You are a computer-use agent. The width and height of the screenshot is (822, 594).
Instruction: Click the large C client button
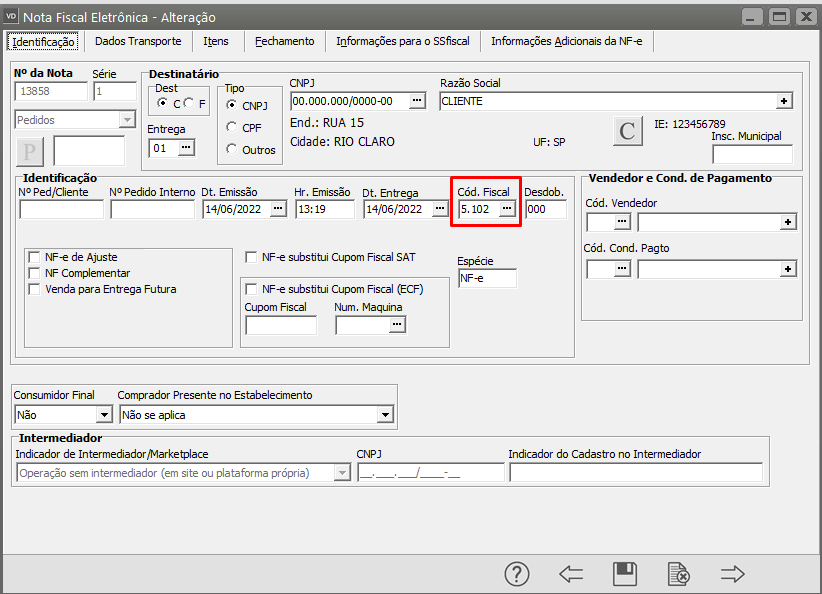pos(628,131)
